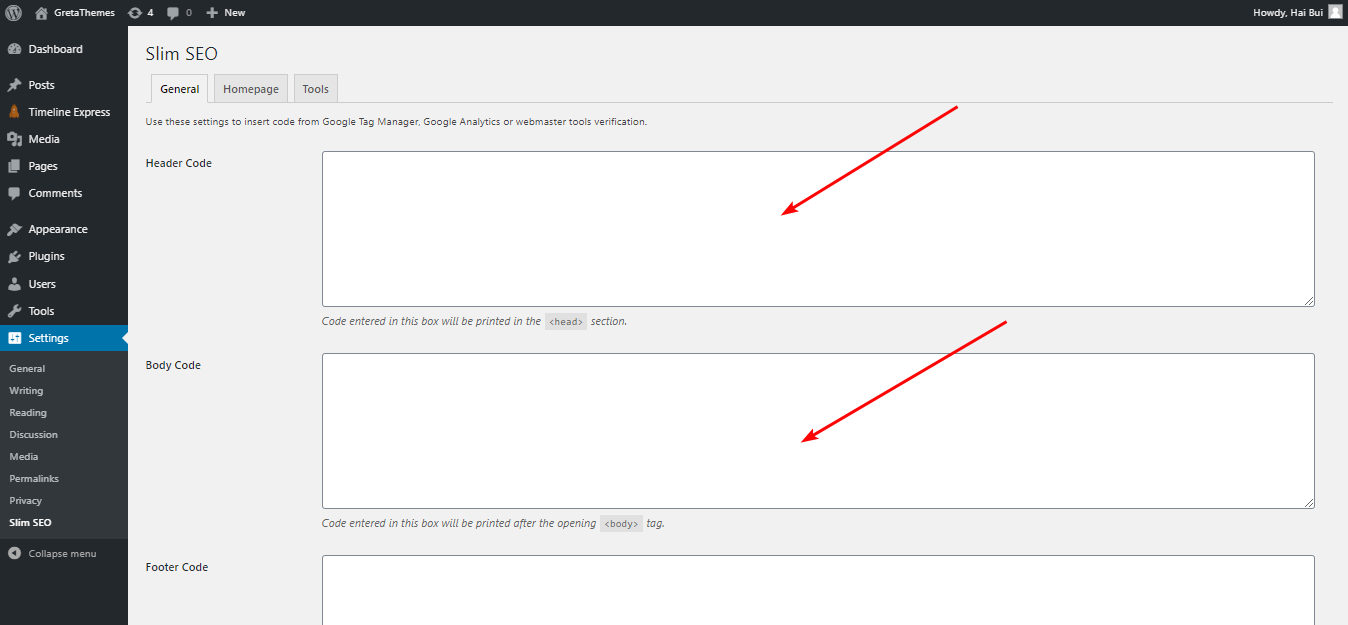The width and height of the screenshot is (1348, 625).
Task: Open the Slim SEO Tools tab
Action: (316, 88)
